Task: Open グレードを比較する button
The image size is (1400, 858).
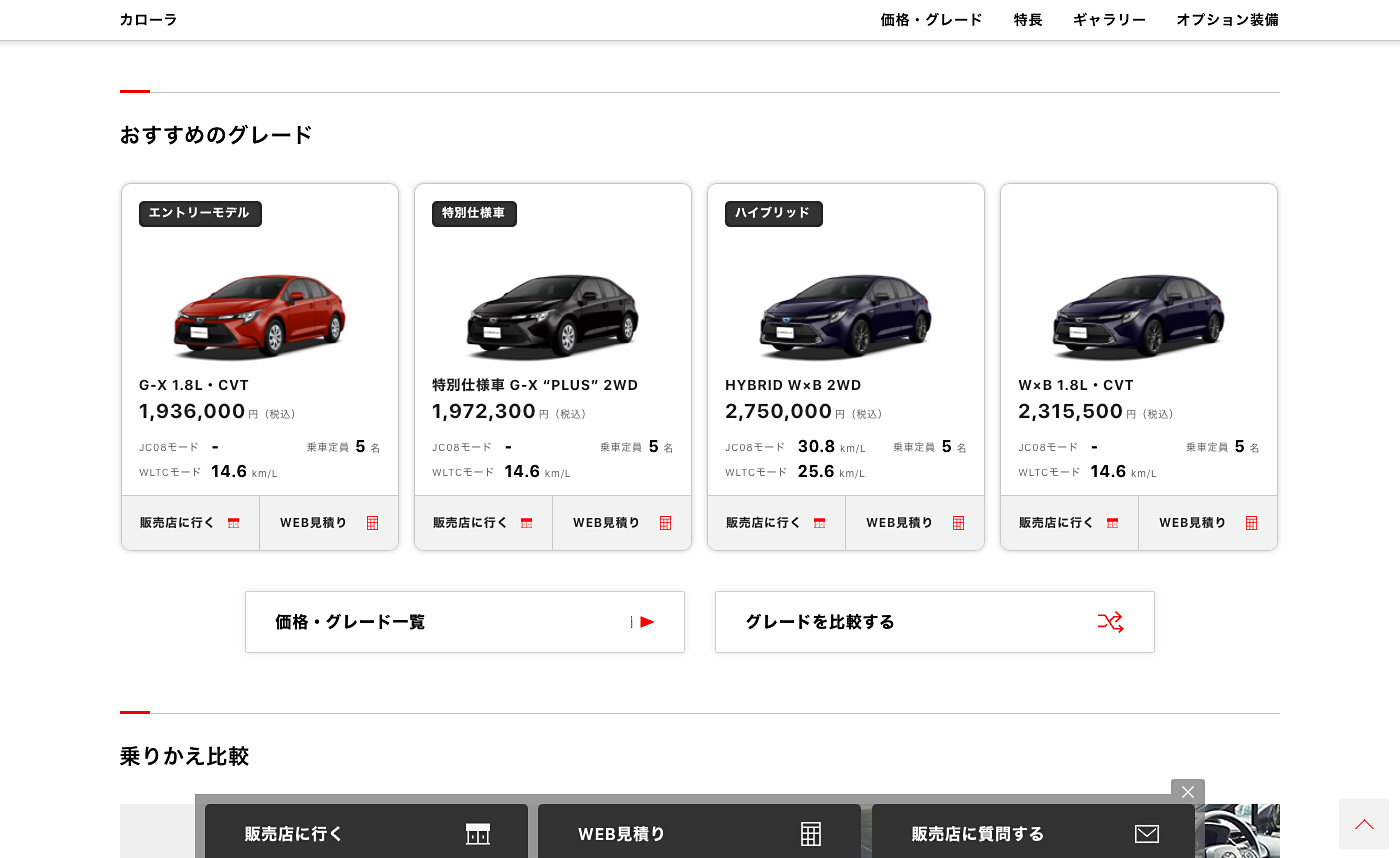Action: tap(935, 622)
